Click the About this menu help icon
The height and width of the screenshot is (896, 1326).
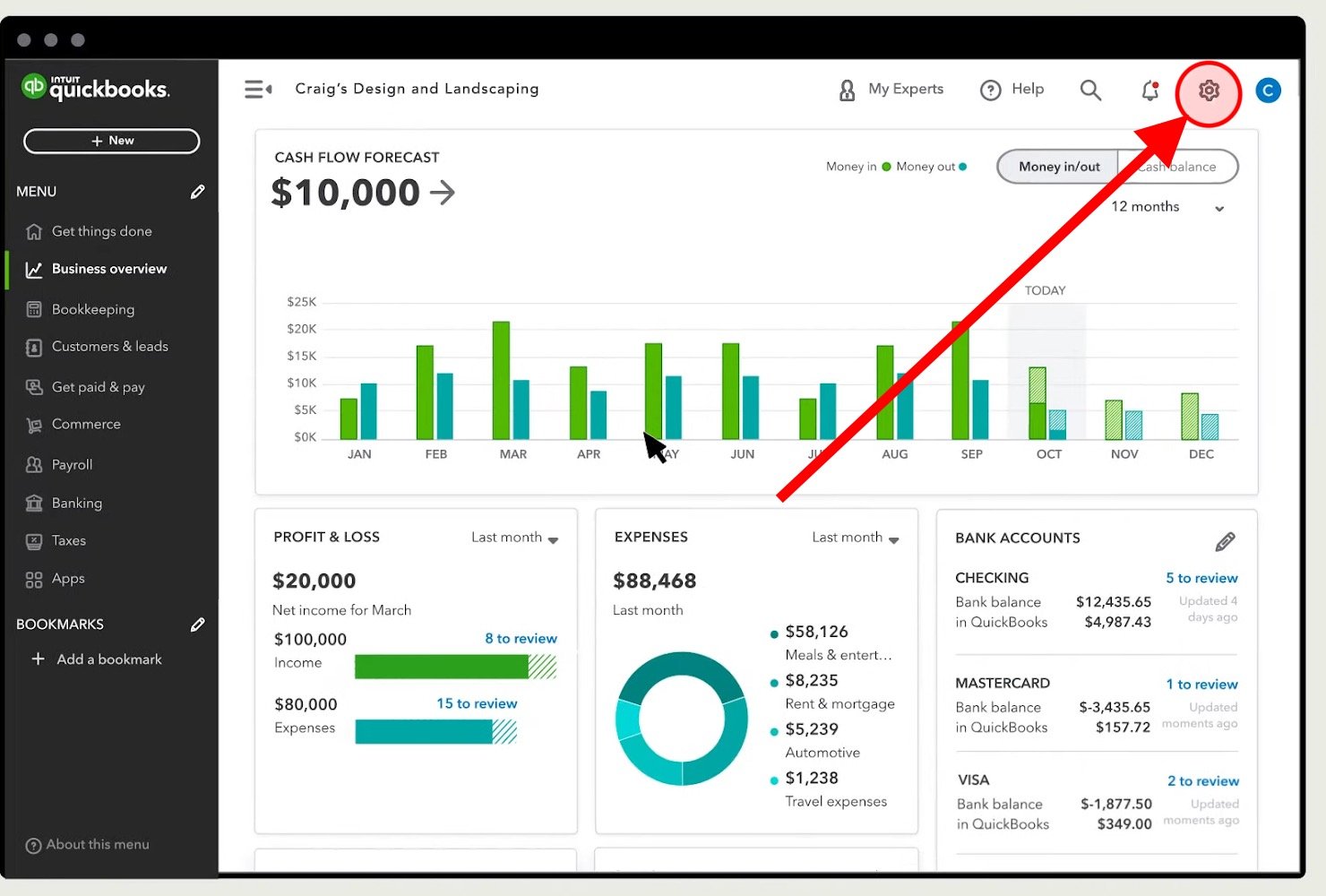33,846
